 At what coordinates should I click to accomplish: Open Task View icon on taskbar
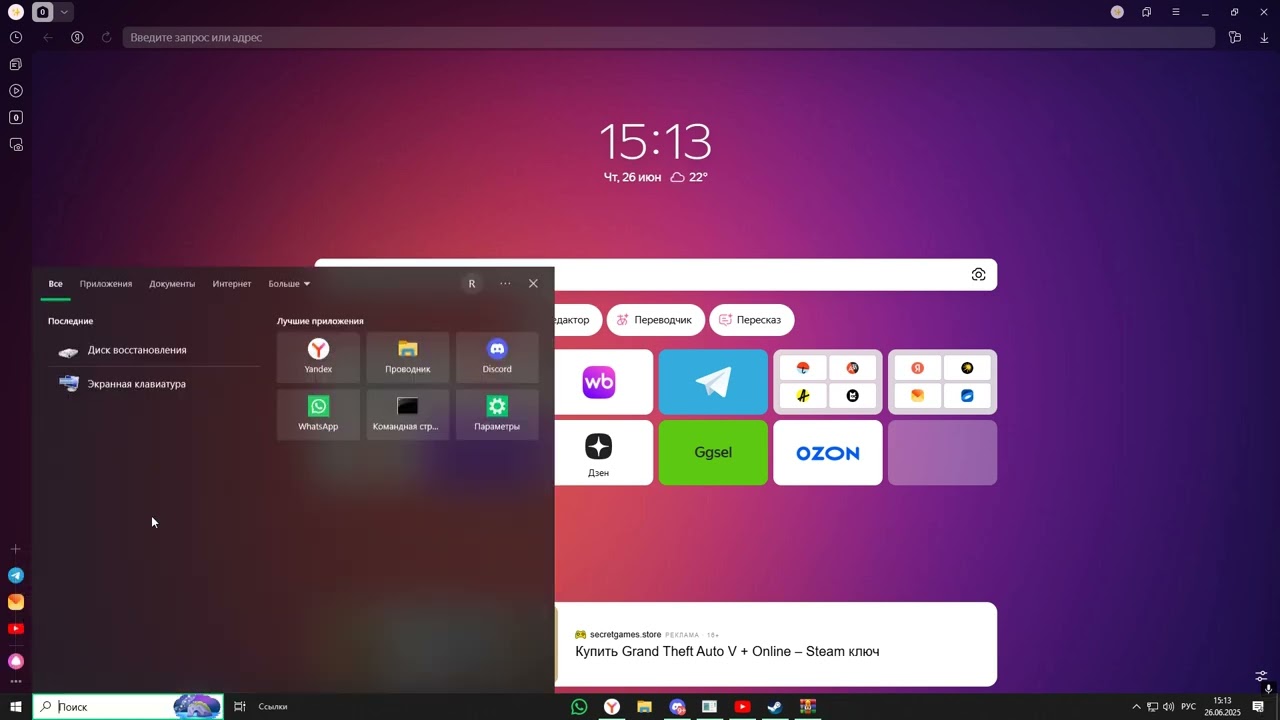240,707
